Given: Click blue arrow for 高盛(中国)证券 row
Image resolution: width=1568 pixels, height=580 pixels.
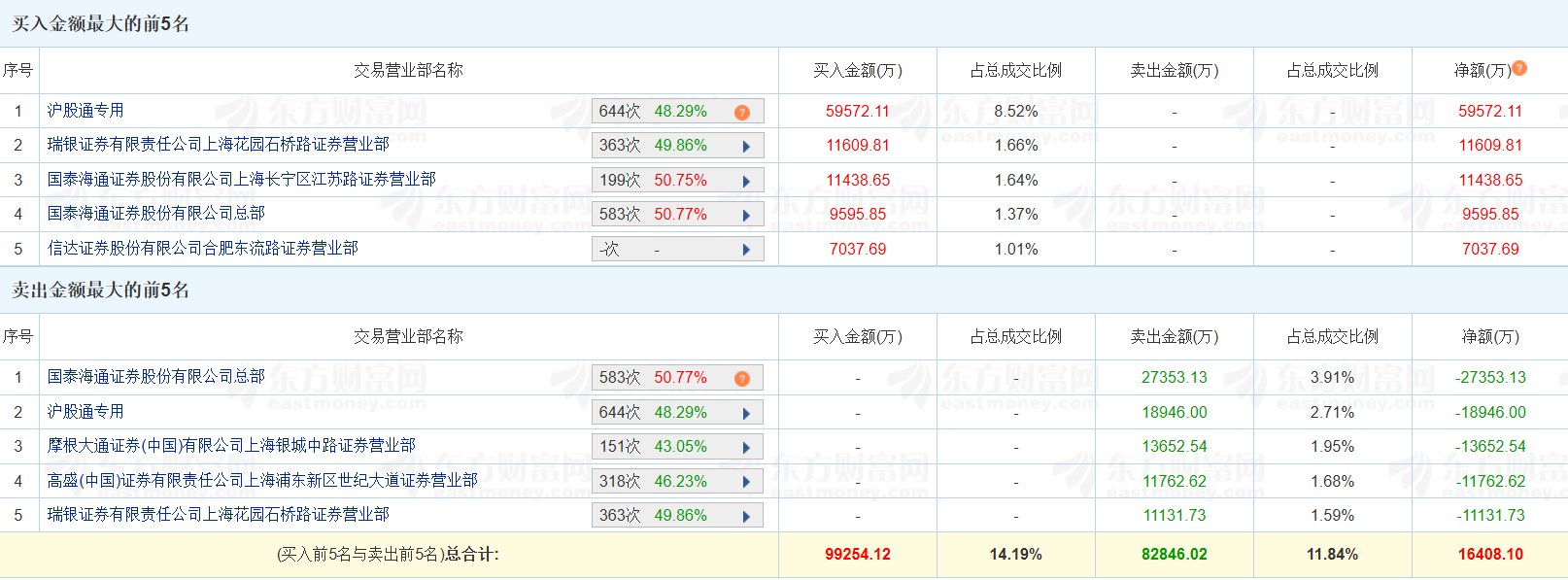Looking at the screenshot, I should (746, 482).
